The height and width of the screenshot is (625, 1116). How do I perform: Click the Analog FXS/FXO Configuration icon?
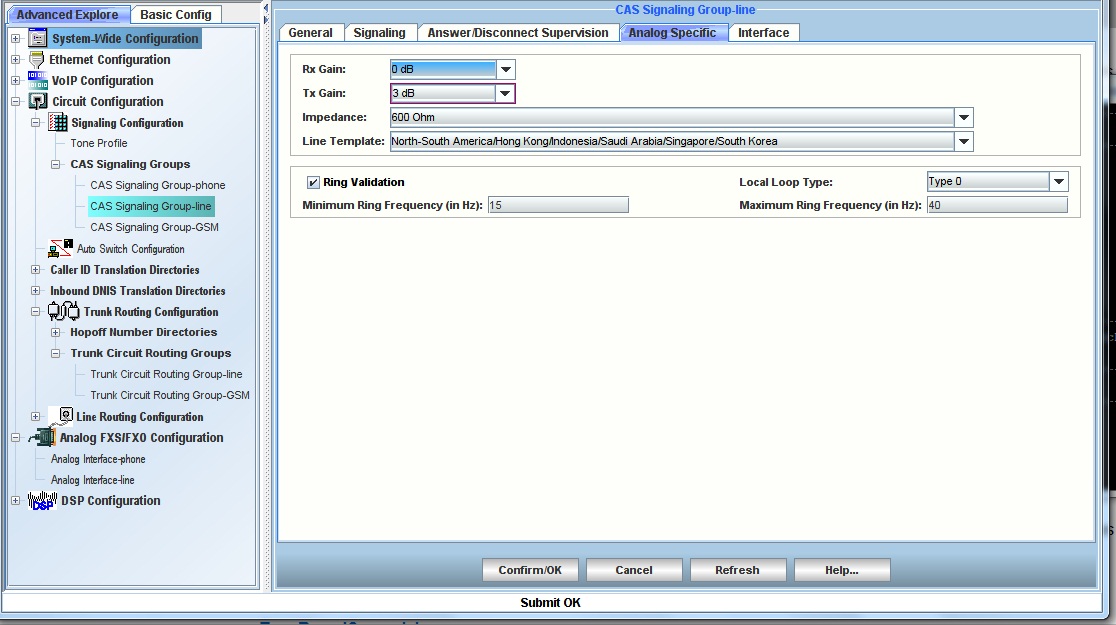[x=43, y=438]
